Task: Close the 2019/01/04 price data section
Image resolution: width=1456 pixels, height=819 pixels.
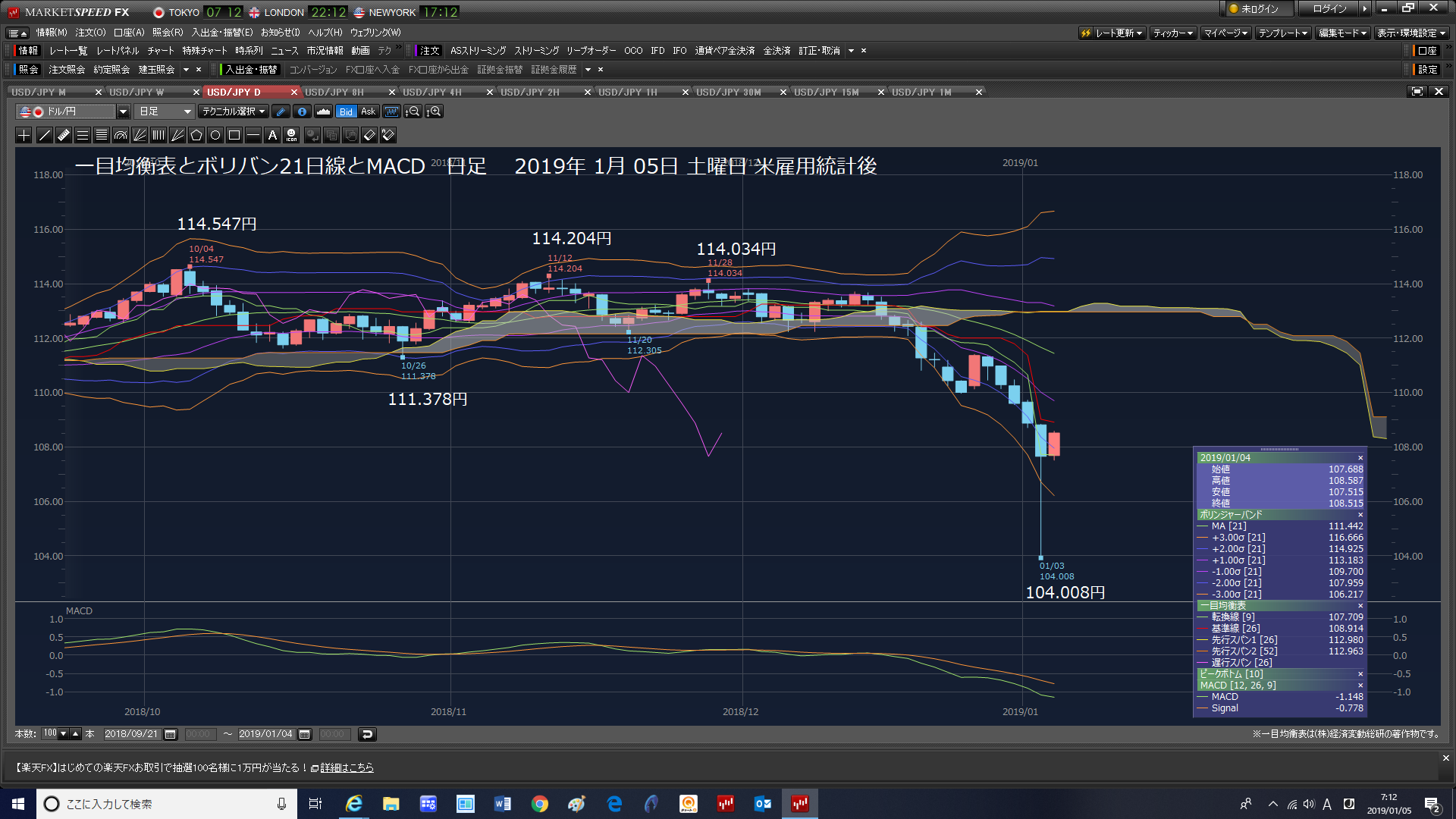Action: tap(1360, 458)
